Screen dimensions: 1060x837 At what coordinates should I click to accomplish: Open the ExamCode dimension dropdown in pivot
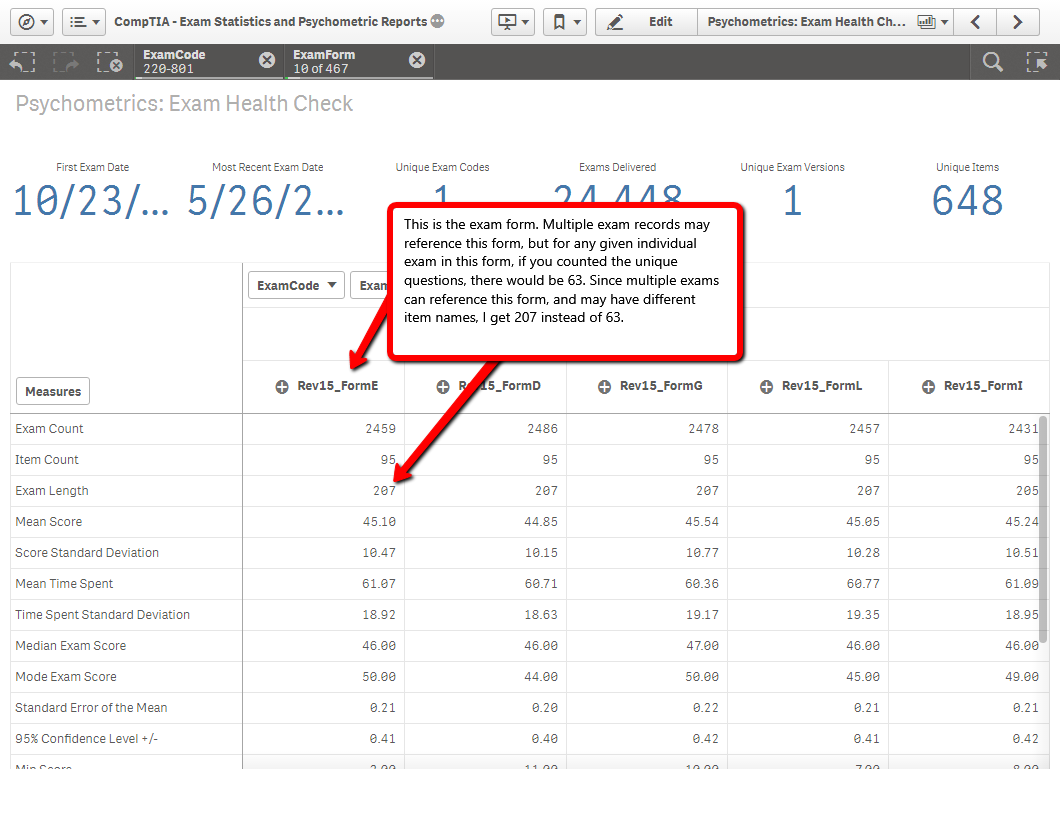click(296, 285)
